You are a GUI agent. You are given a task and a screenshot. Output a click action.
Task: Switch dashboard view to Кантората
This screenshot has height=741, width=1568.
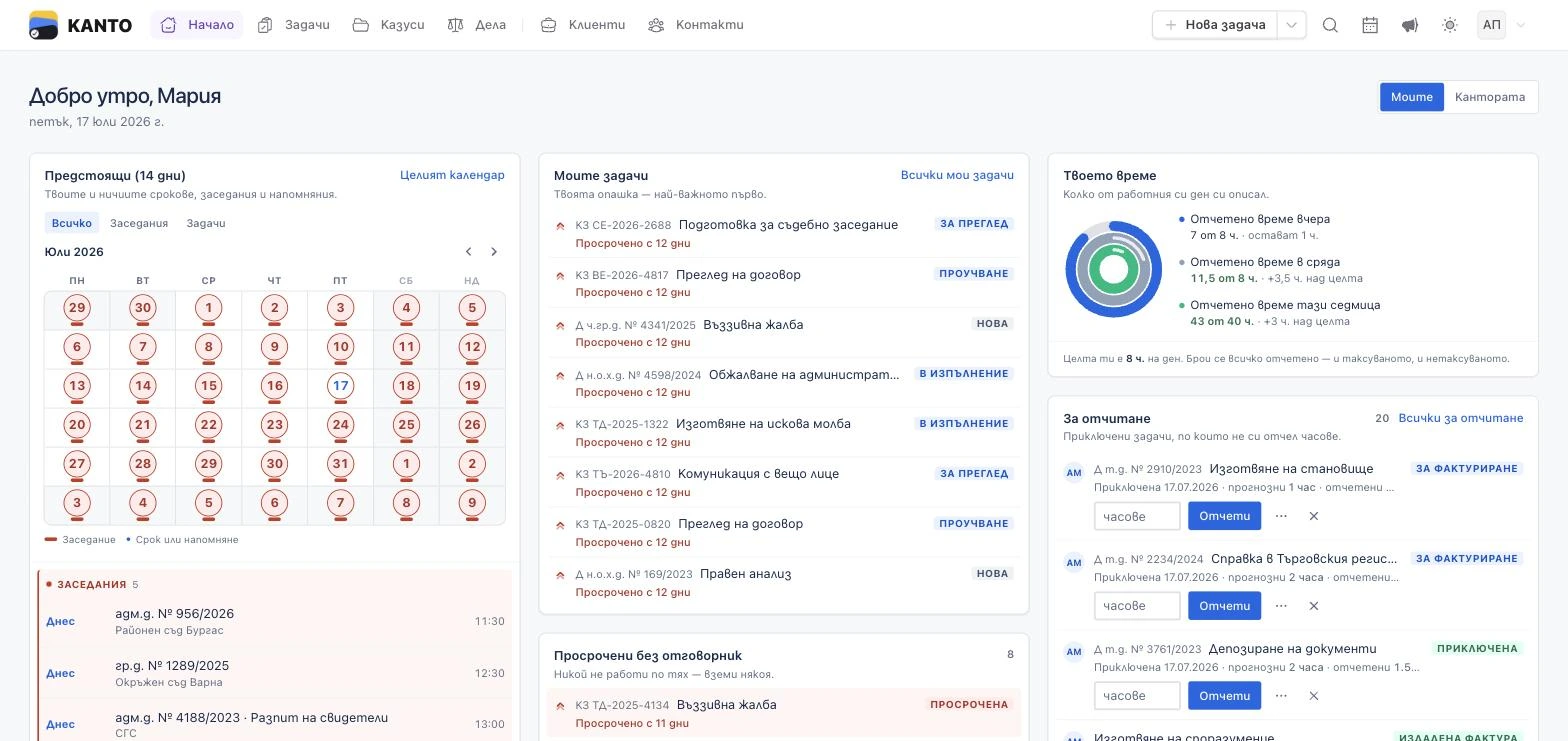tap(1490, 97)
